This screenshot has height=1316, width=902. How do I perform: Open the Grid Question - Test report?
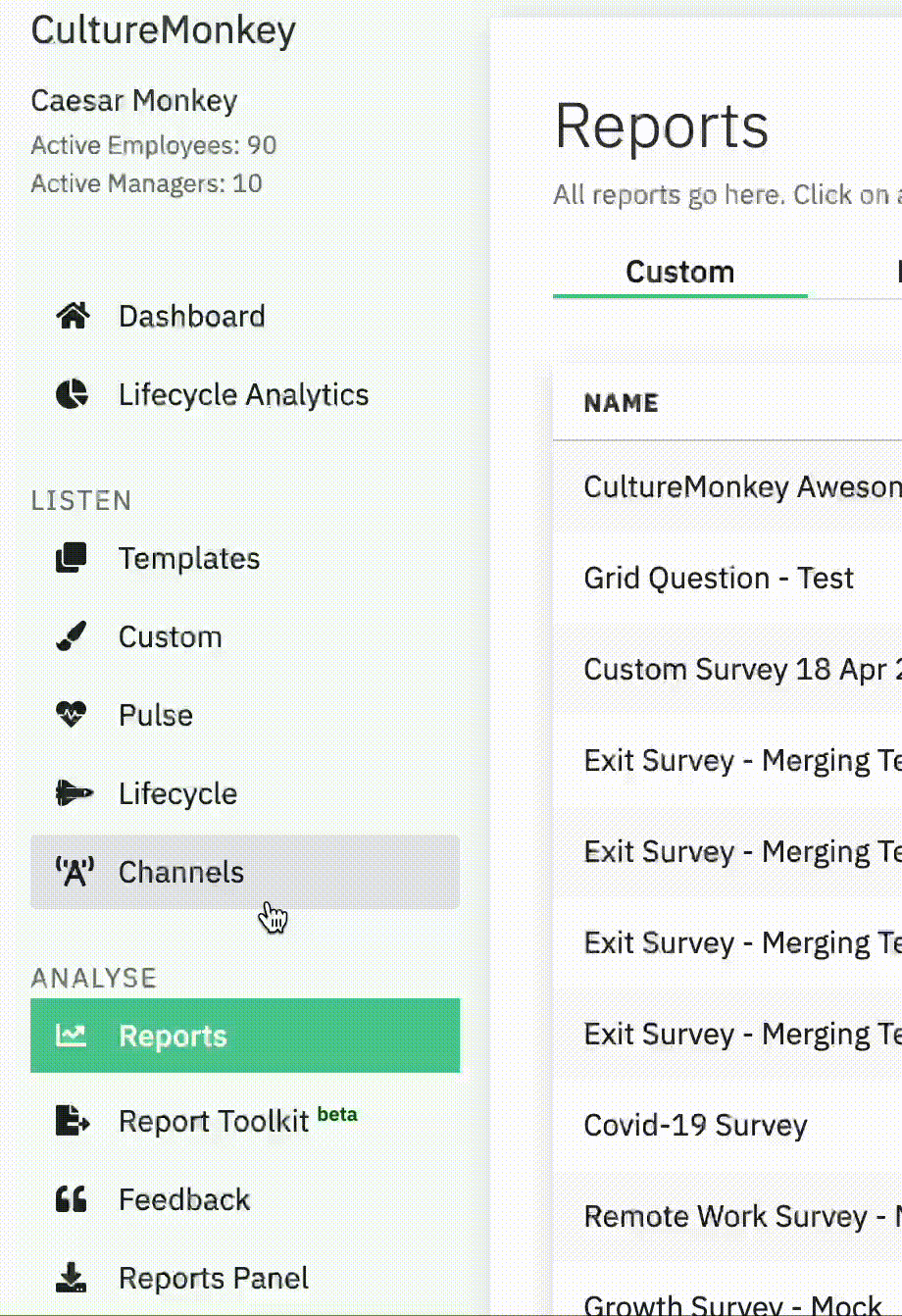pos(727,578)
